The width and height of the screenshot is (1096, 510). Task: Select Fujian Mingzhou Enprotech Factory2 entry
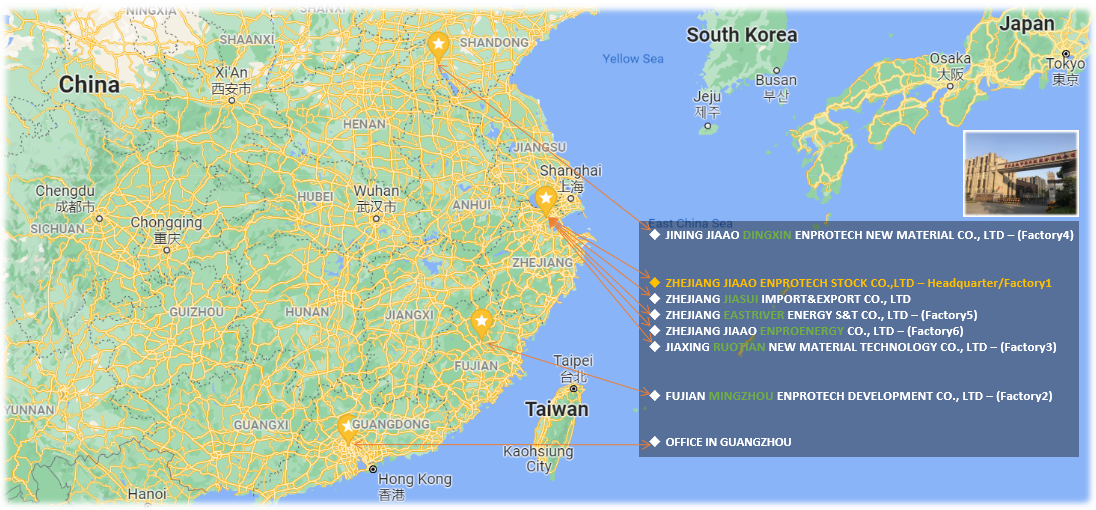pos(858,396)
